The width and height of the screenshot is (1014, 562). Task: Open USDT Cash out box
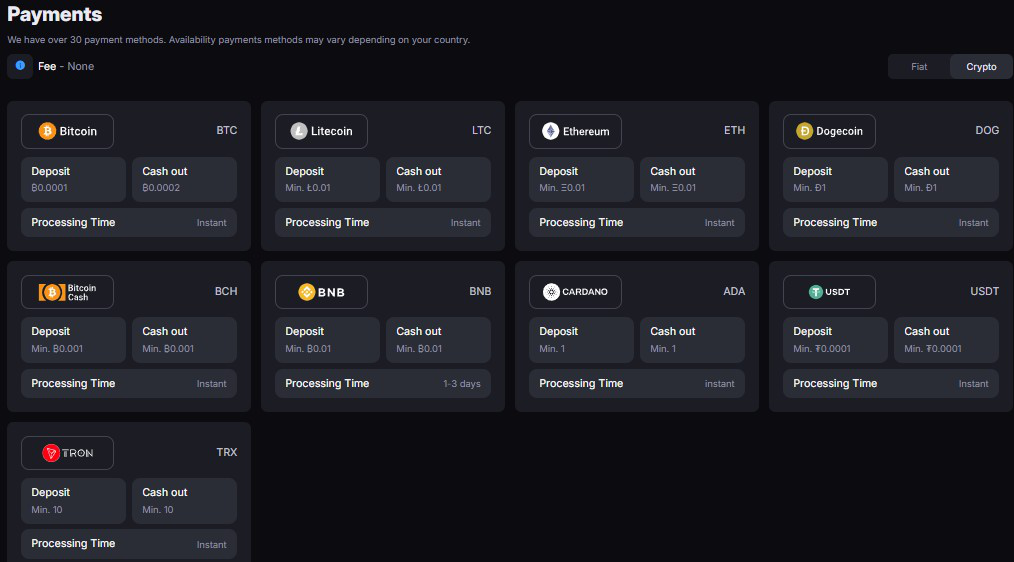pos(947,340)
